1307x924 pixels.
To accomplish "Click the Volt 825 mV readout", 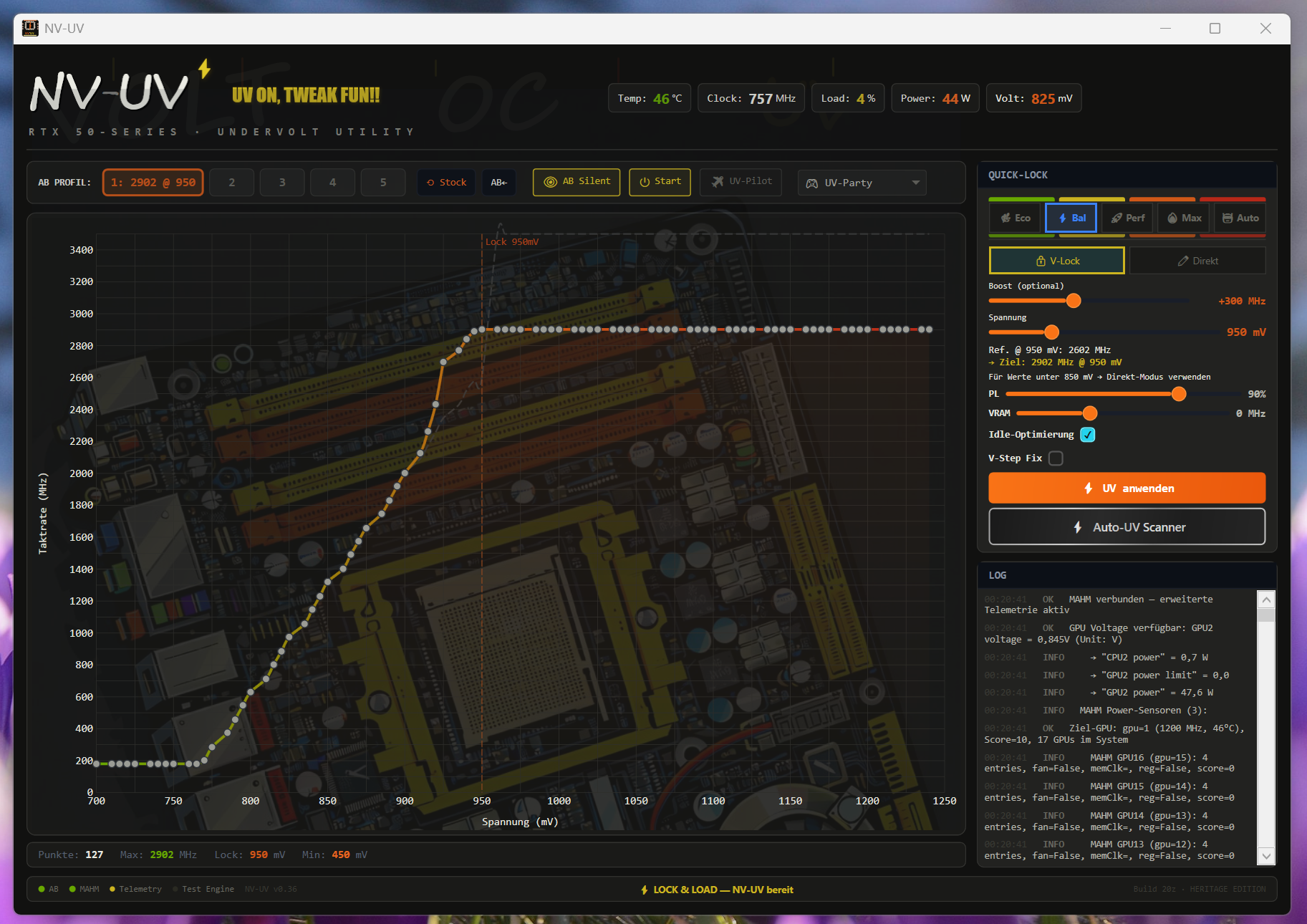I will 1033,98.
